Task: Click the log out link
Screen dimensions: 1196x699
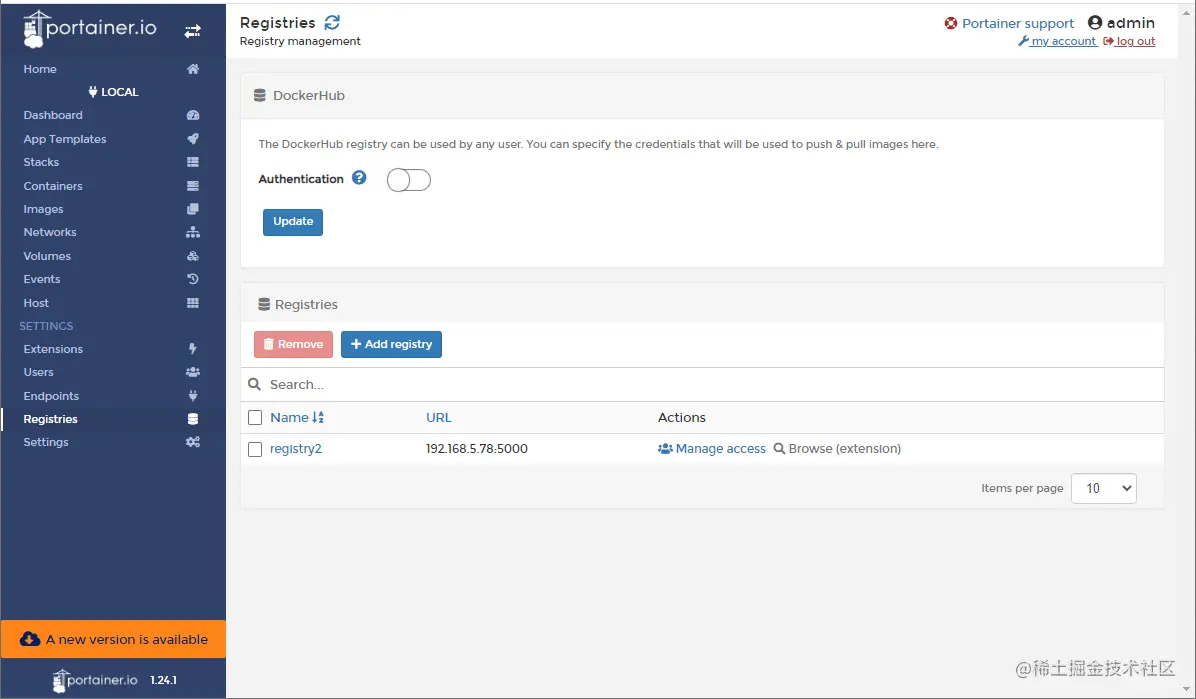Action: click(1130, 41)
